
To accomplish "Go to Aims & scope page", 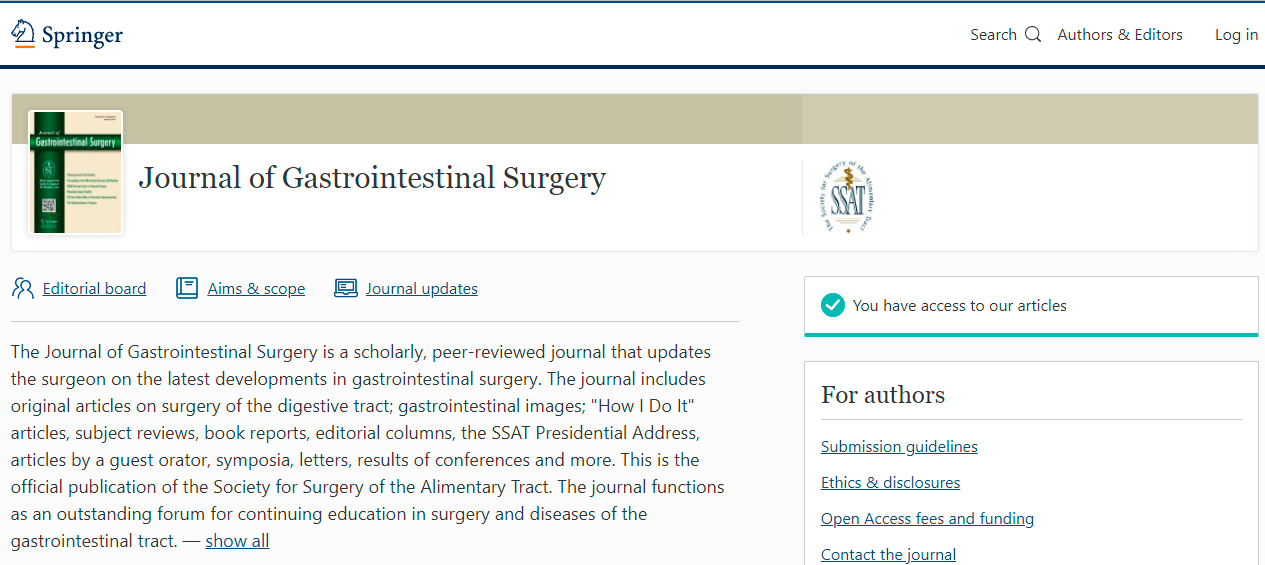I will point(256,289).
